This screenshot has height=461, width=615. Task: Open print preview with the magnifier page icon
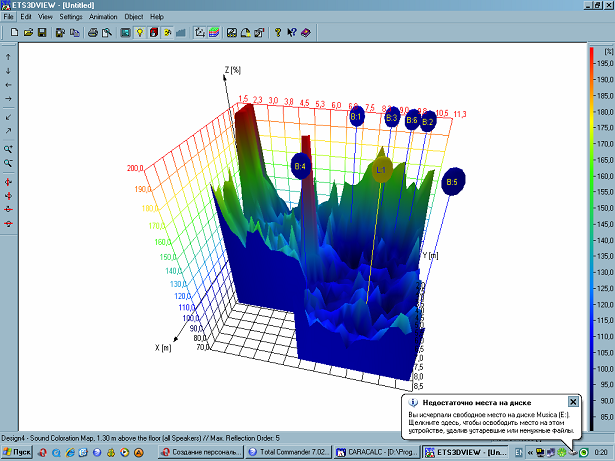(107, 33)
